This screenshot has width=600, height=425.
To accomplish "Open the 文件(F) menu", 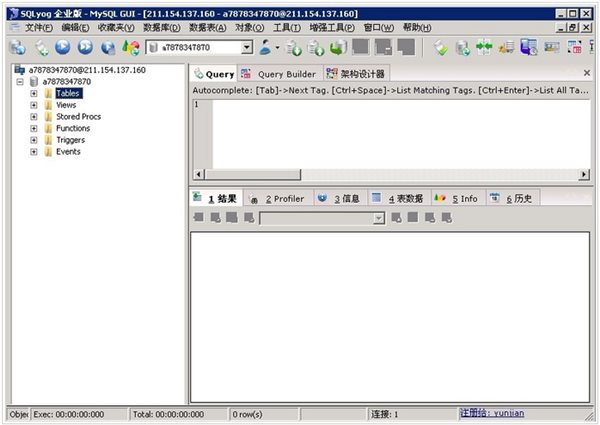I will (39, 28).
